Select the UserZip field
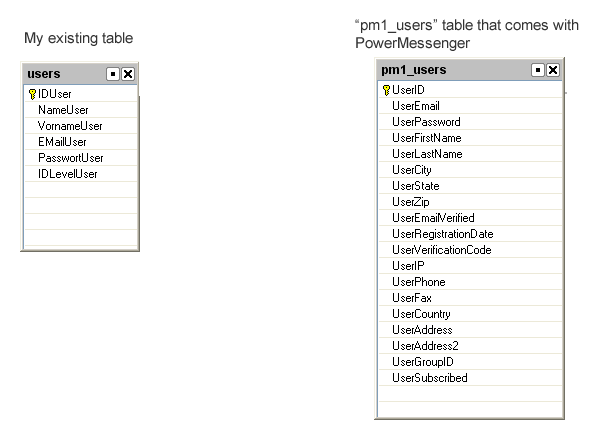Viewport: 600px width, 424px height. [x=470, y=202]
